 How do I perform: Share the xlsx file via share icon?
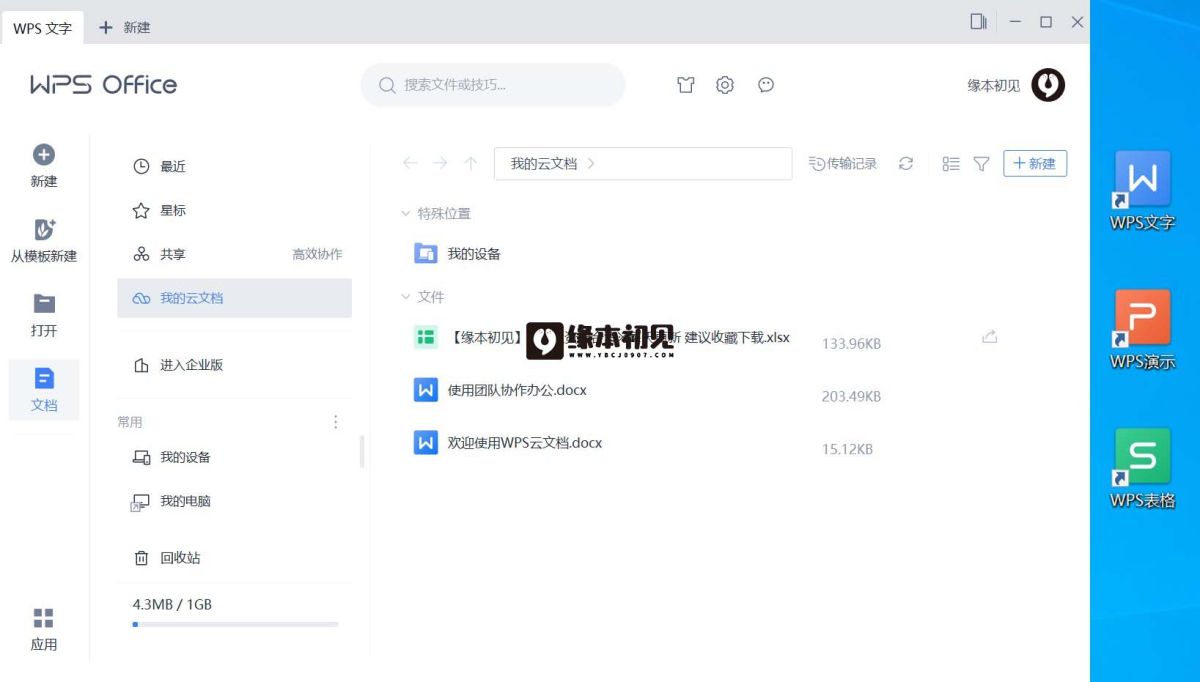click(989, 337)
